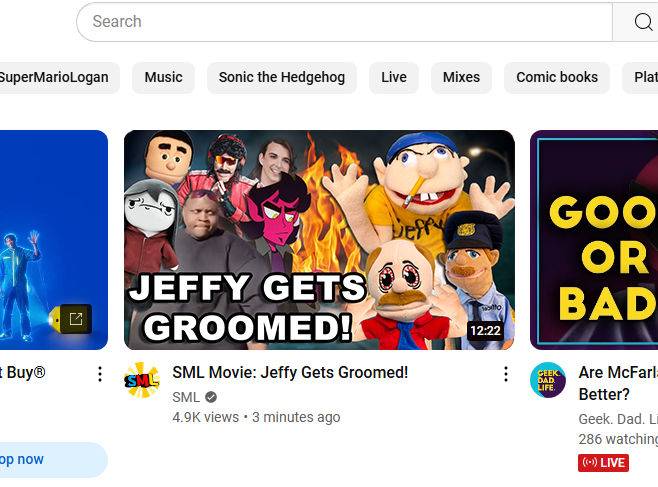The width and height of the screenshot is (658, 487).
Task: Click external link icon on the ad thumbnail
Action: [x=76, y=319]
